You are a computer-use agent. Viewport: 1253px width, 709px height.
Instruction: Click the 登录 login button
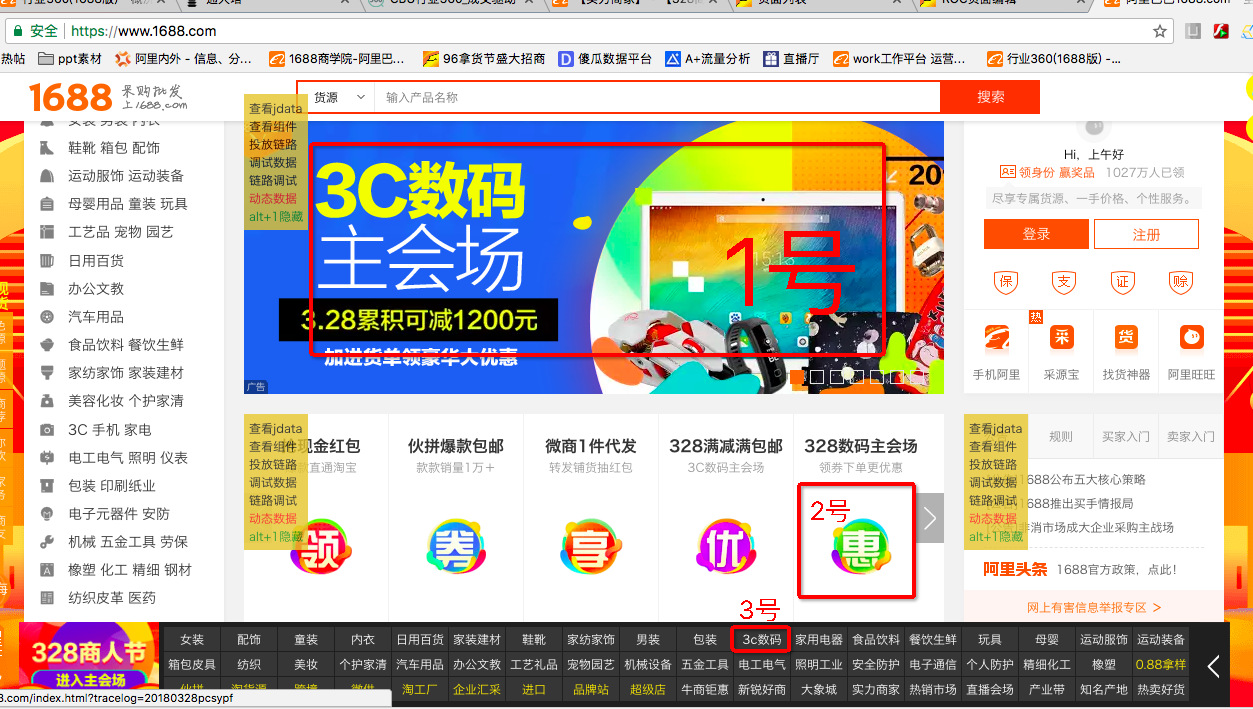tap(1036, 234)
